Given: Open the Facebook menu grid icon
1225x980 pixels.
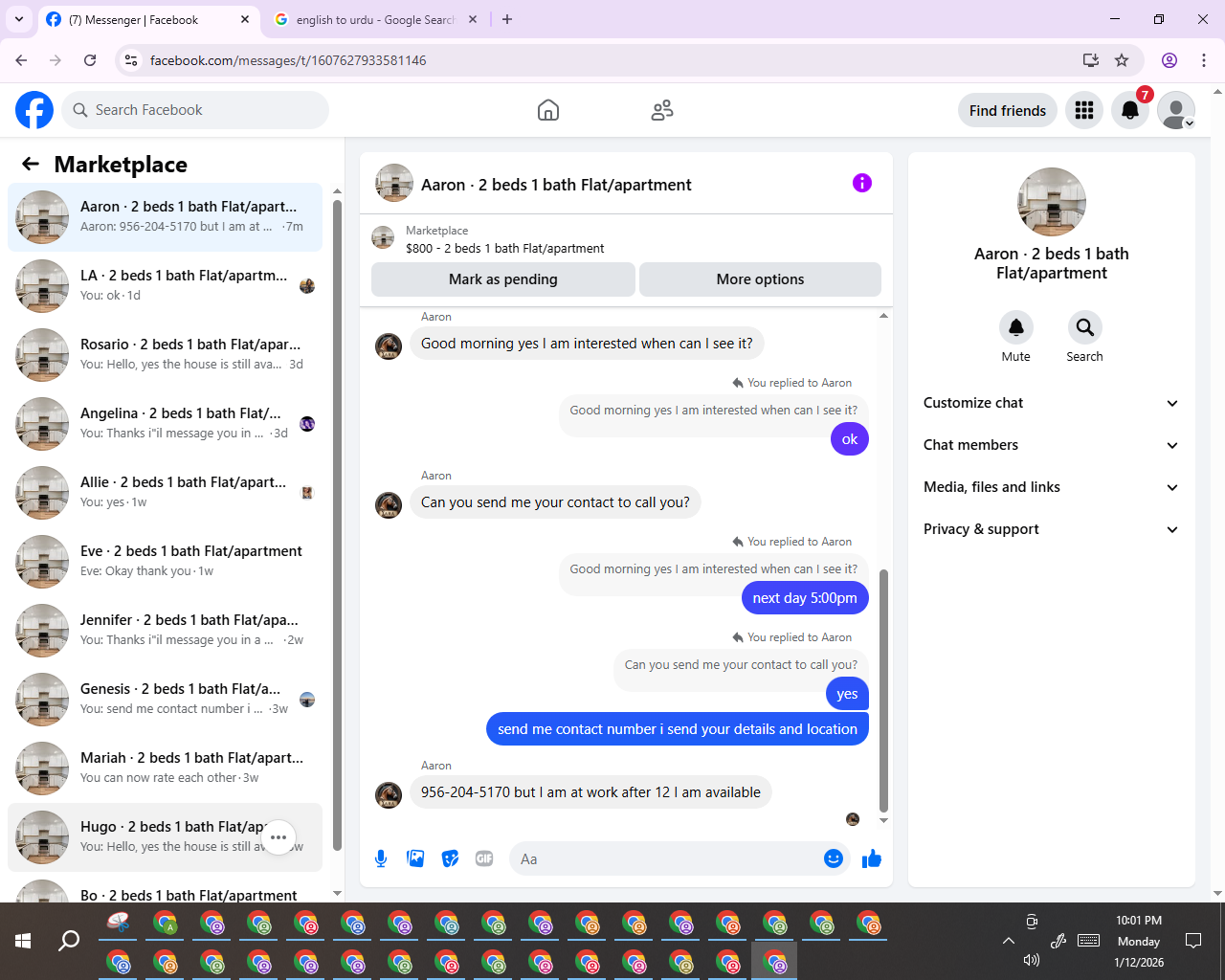Looking at the screenshot, I should pyautogui.click(x=1084, y=110).
